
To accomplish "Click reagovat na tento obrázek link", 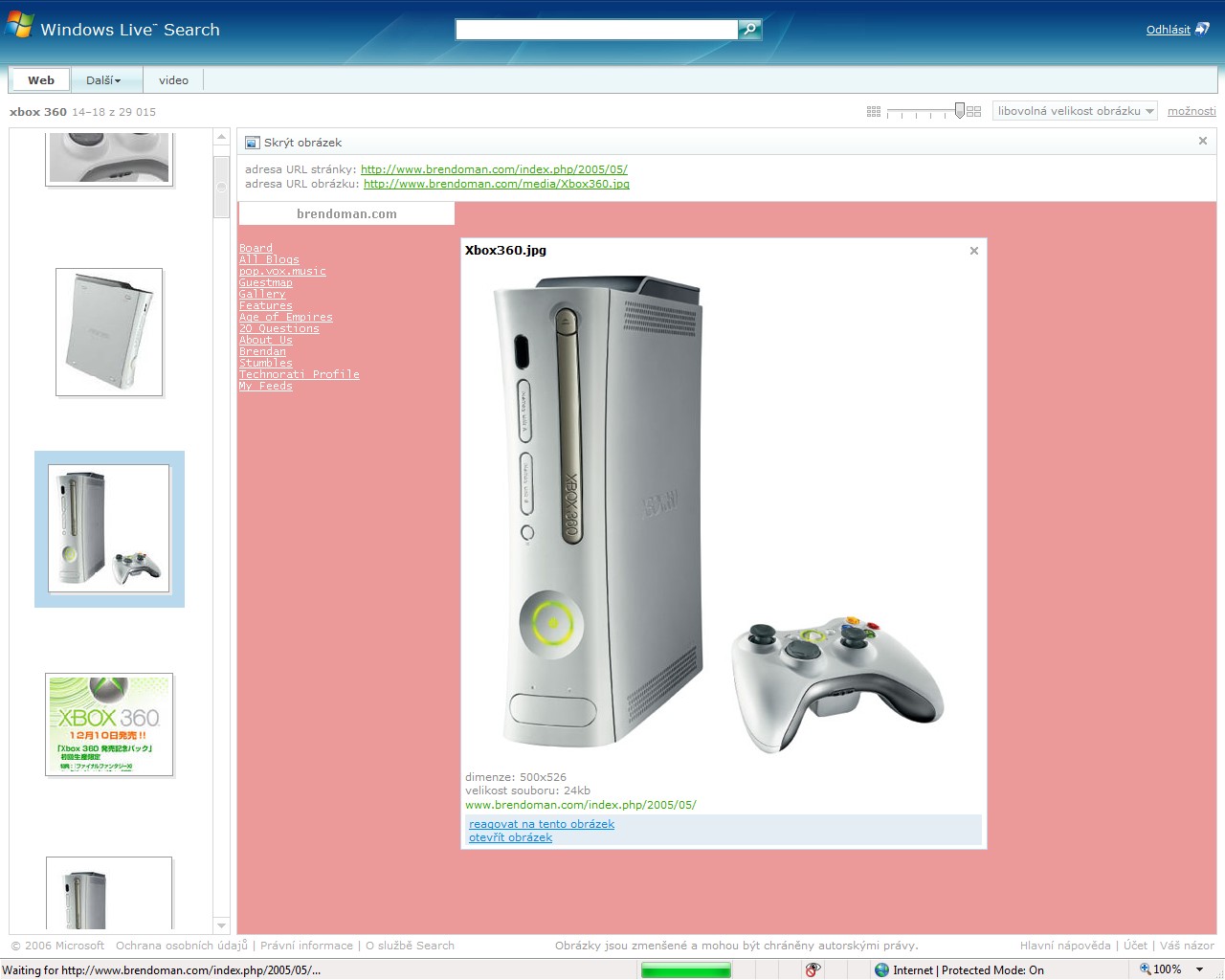I will [542, 824].
